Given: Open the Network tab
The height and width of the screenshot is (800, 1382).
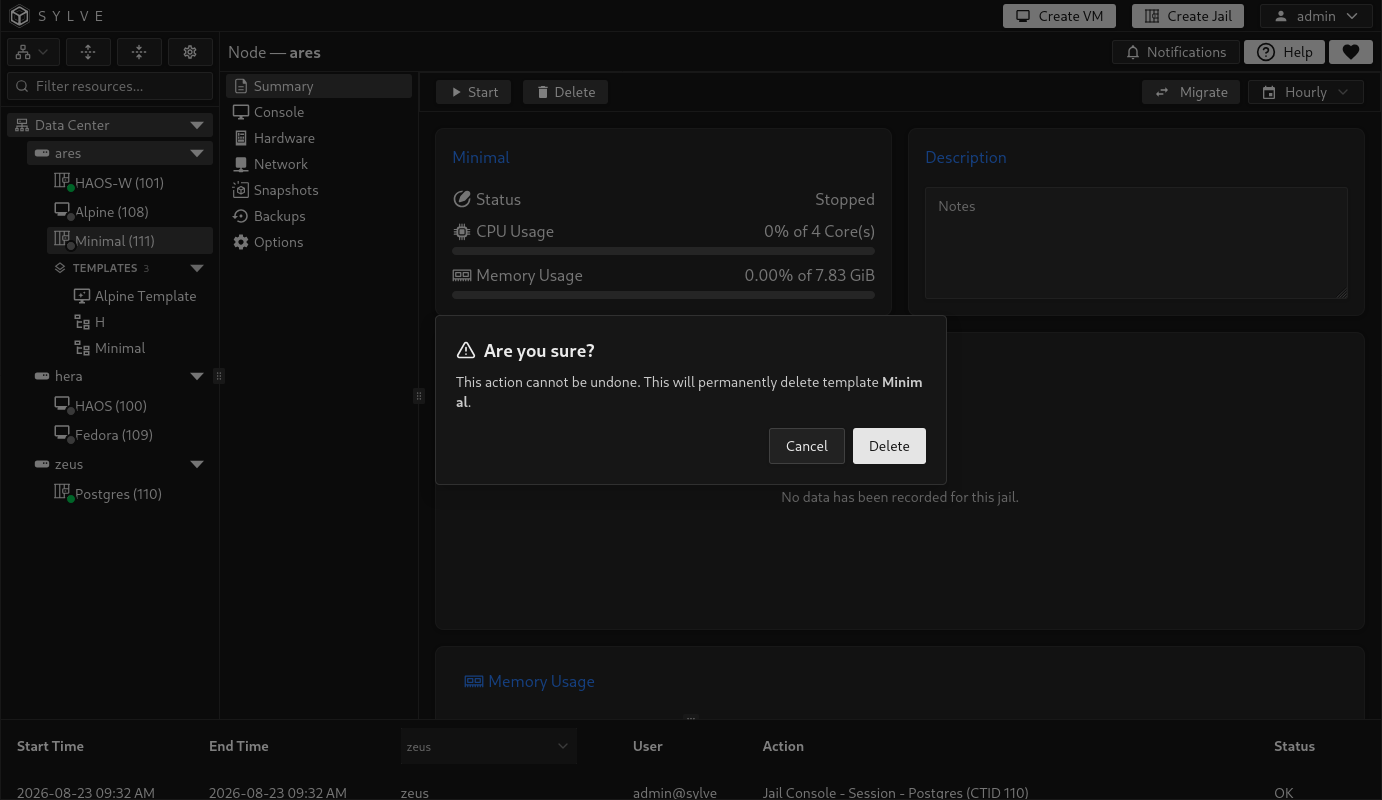Looking at the screenshot, I should [319, 164].
